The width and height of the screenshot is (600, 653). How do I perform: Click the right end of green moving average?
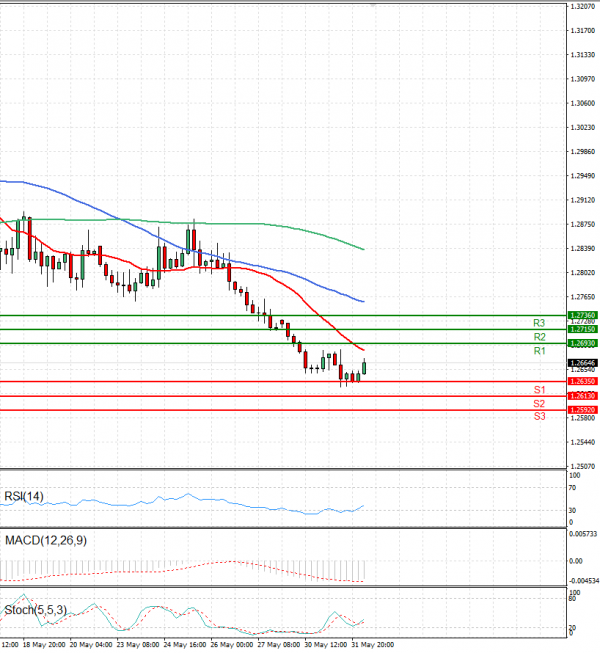click(x=362, y=249)
